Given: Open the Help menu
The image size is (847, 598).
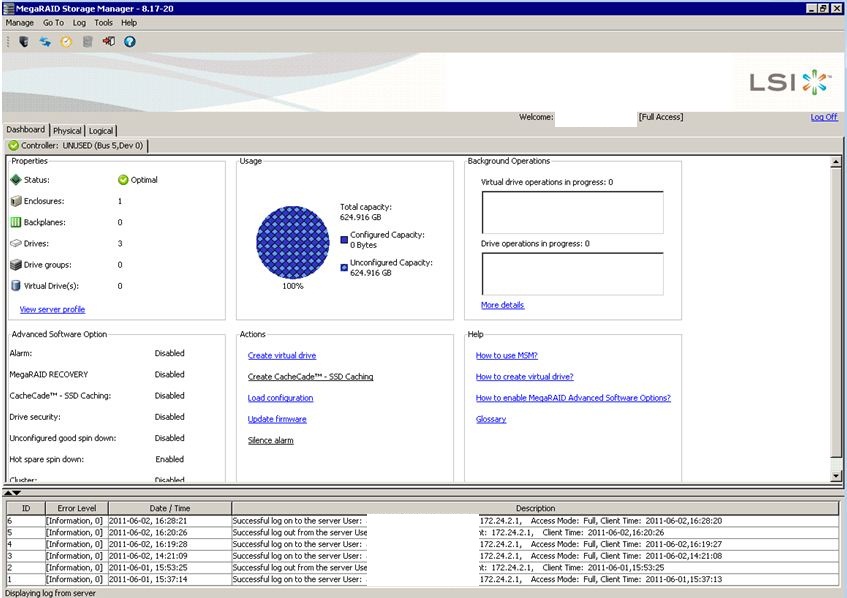Looking at the screenshot, I should [x=129, y=23].
